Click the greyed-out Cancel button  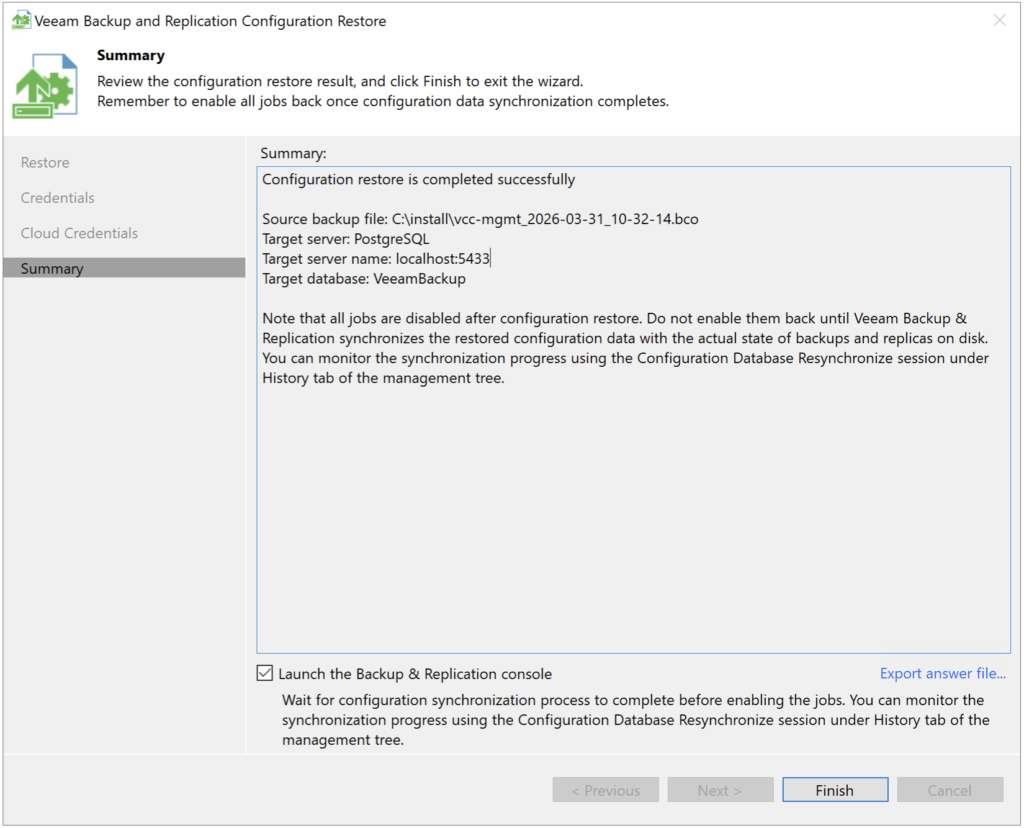click(x=950, y=790)
